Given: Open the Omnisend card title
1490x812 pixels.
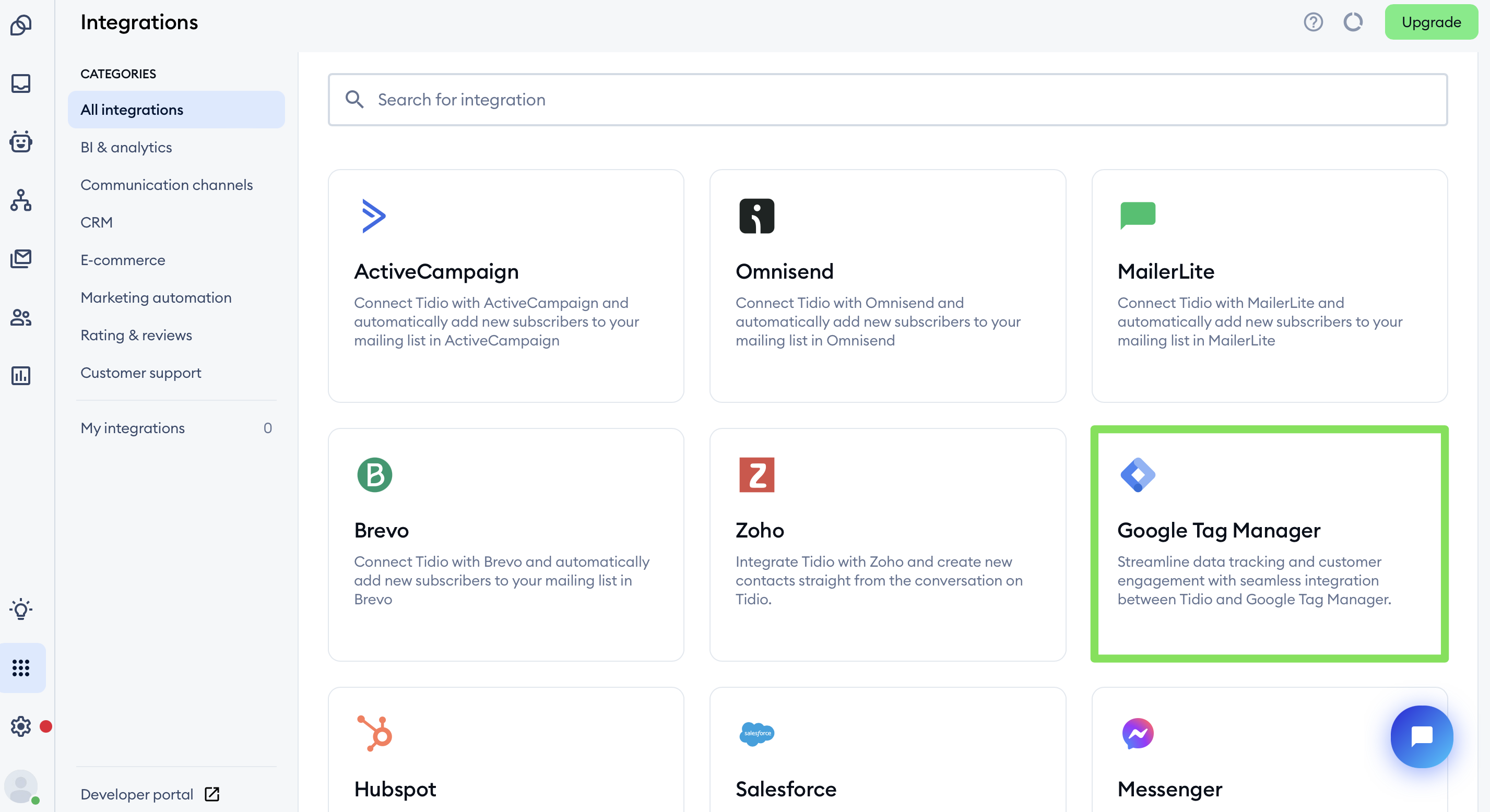Looking at the screenshot, I should pos(784,271).
